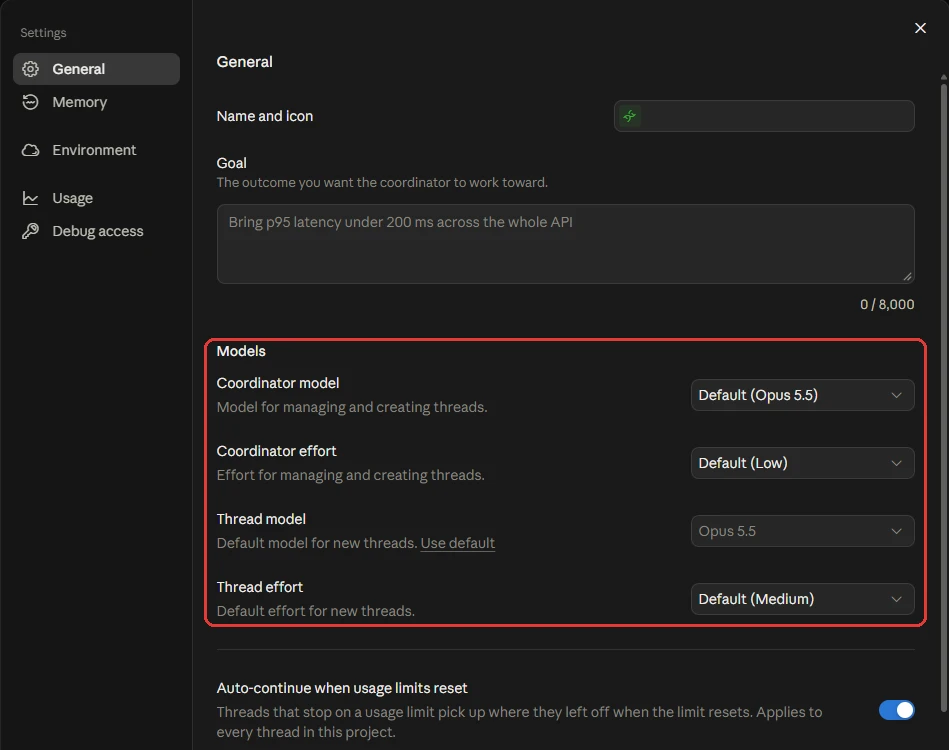The width and height of the screenshot is (949, 750).
Task: Click the "Thread effort" label
Action: [x=260, y=587]
